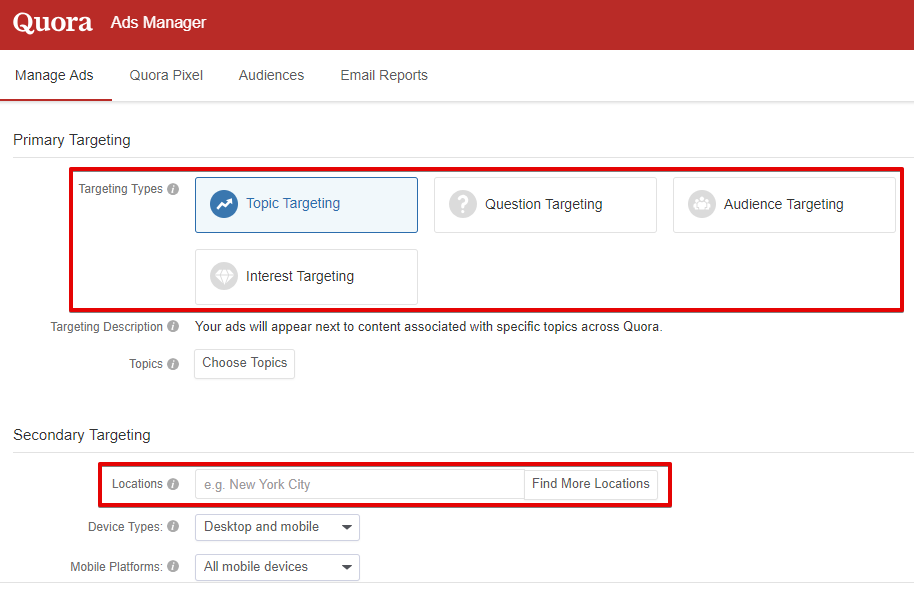Select the Question Targeting option
Screen dimensions: 914x602
click(545, 205)
